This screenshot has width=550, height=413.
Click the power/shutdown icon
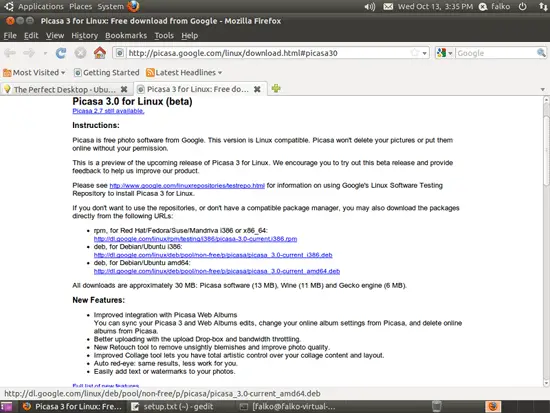(523, 6)
